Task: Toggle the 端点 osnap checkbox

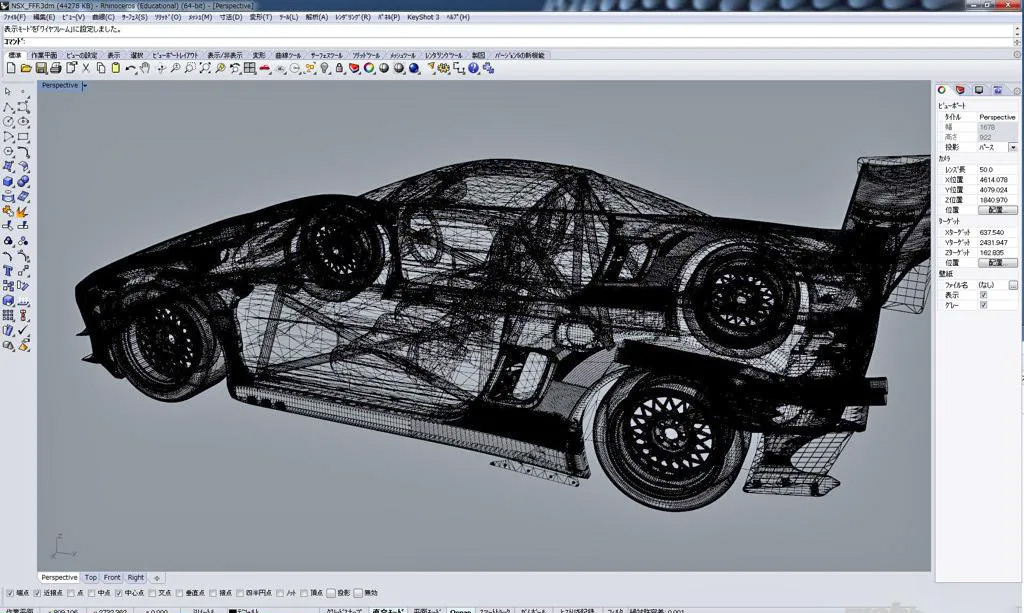Action: (x=11, y=593)
